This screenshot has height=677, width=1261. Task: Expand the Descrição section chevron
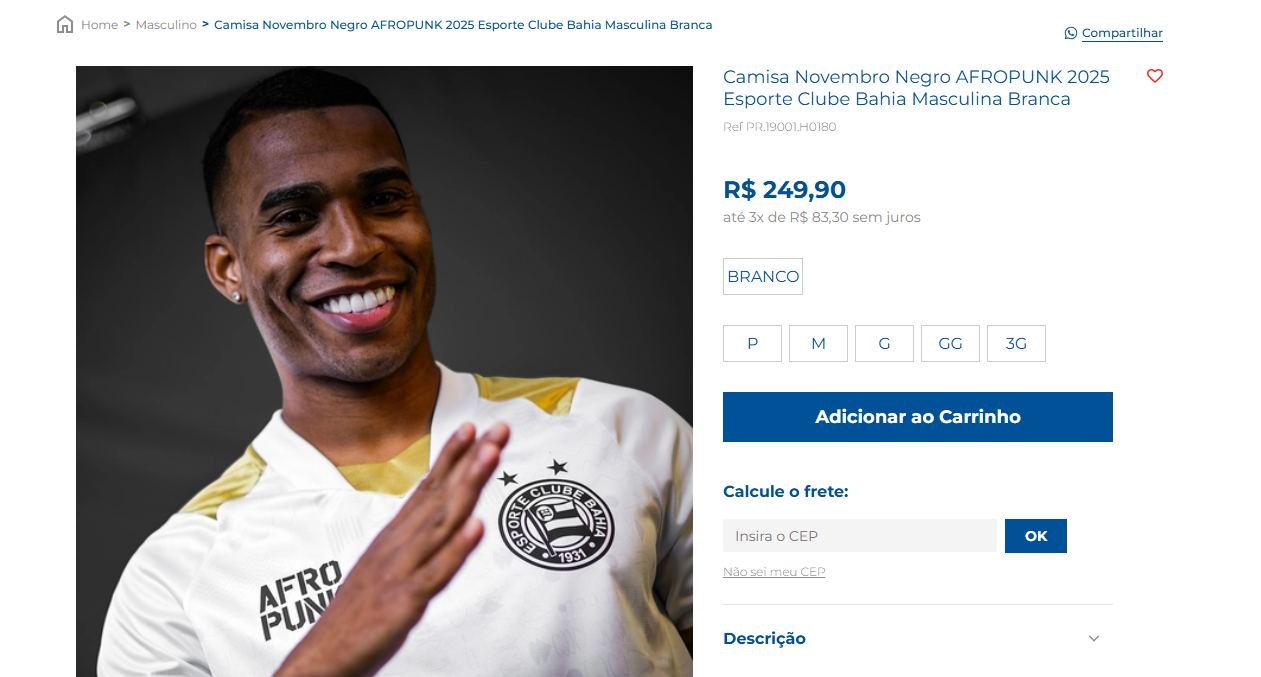pos(1094,638)
